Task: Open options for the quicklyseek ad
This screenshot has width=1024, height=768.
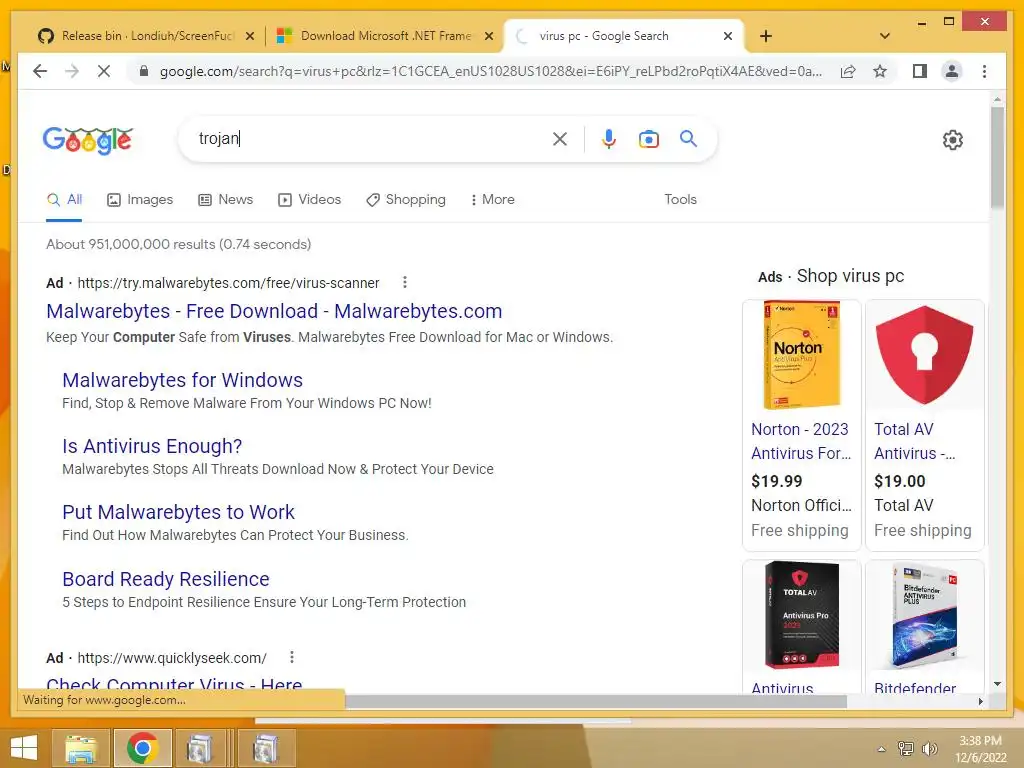Action: tap(292, 657)
